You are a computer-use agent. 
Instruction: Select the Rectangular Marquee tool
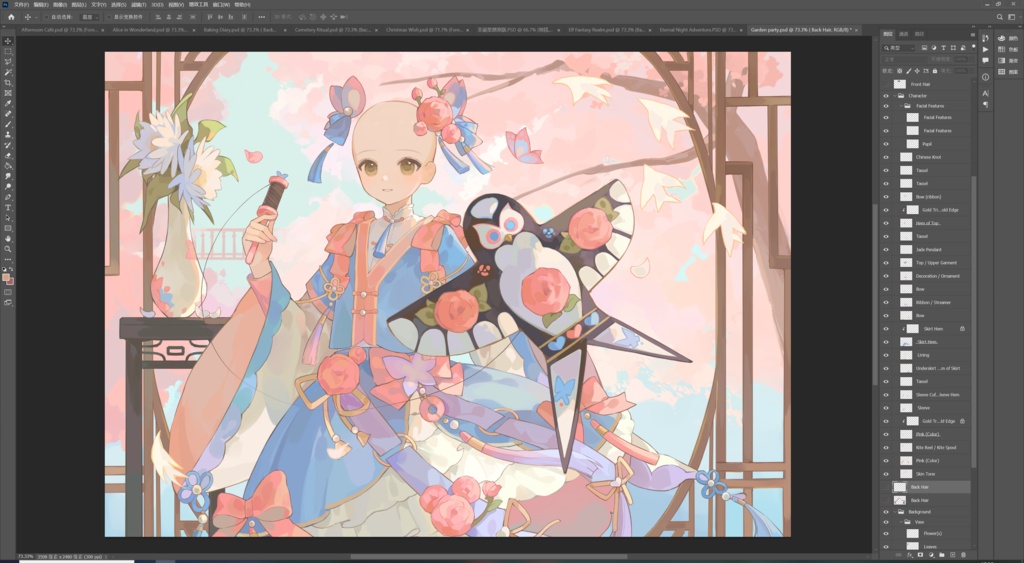point(8,52)
